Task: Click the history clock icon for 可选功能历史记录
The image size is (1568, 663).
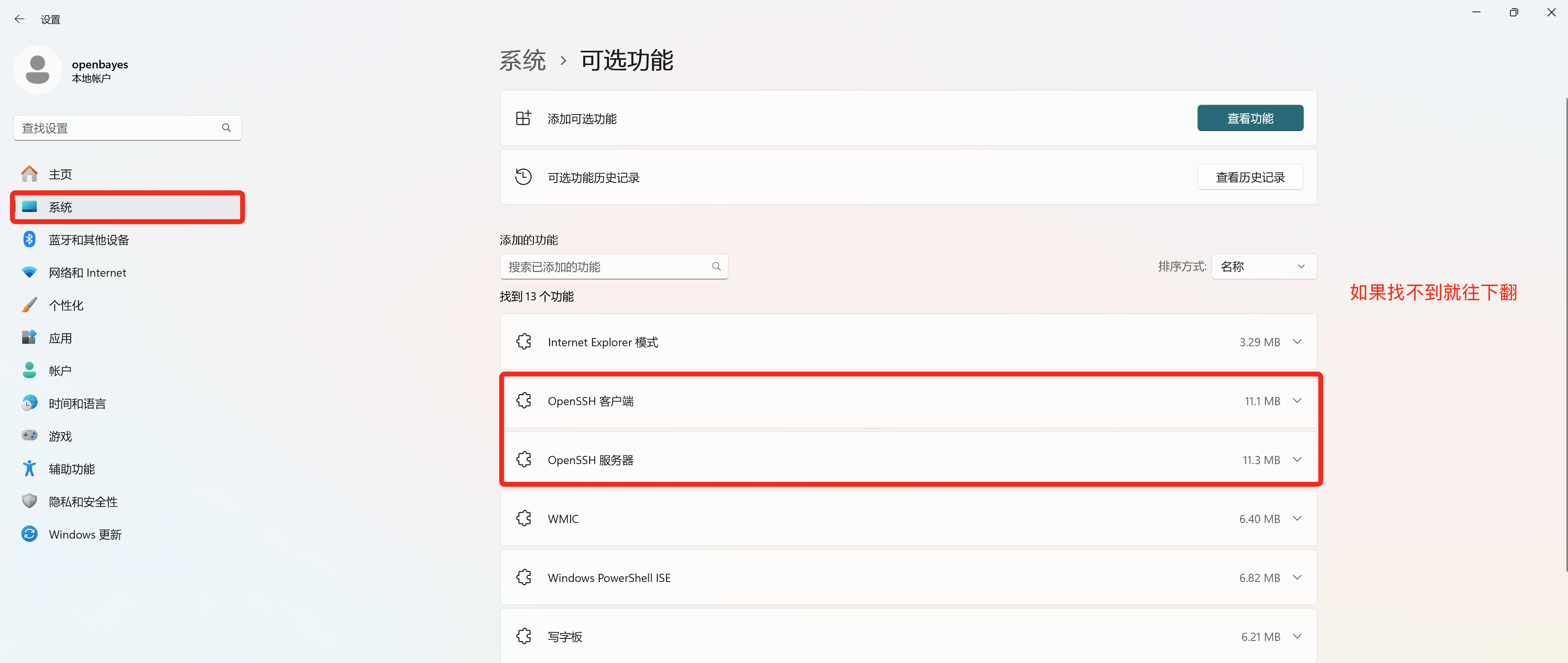Action: (x=523, y=177)
